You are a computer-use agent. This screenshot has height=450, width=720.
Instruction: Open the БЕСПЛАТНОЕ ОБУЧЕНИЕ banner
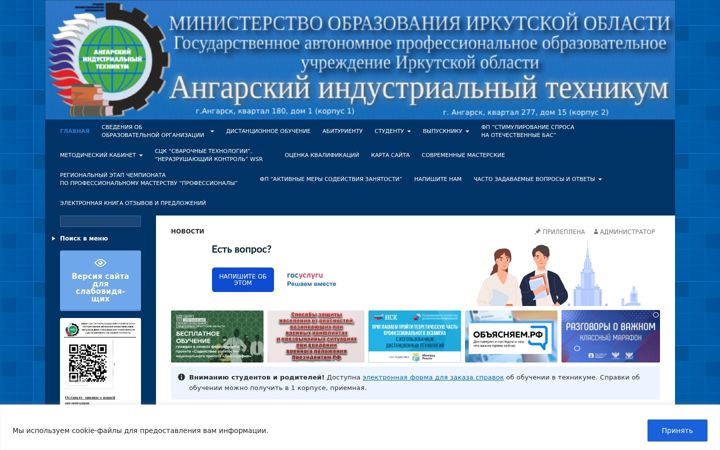217,336
